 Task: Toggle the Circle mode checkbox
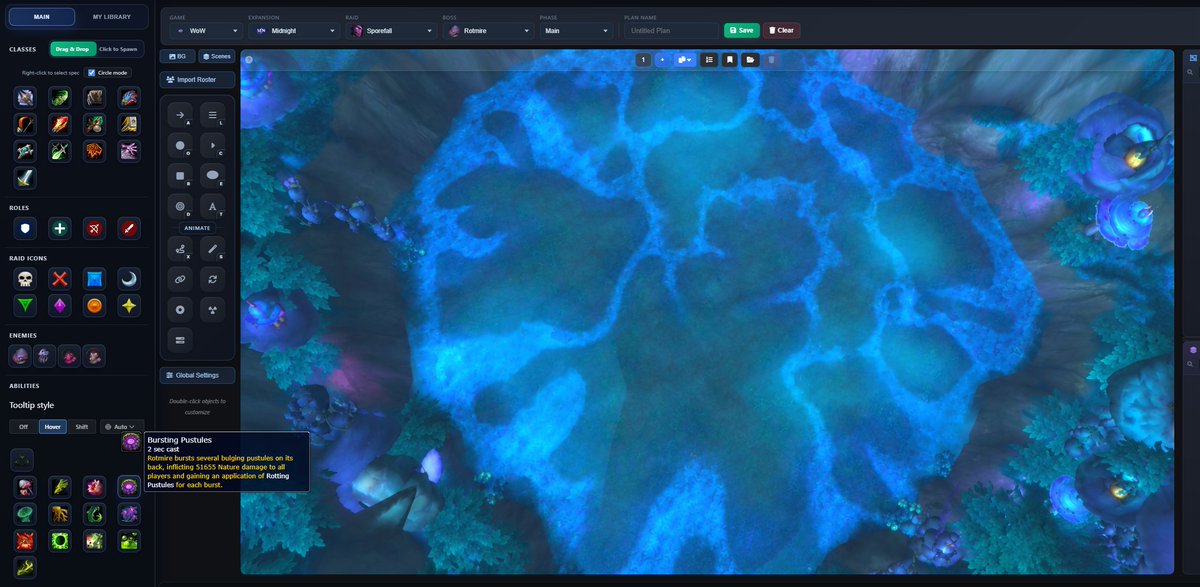[x=92, y=73]
